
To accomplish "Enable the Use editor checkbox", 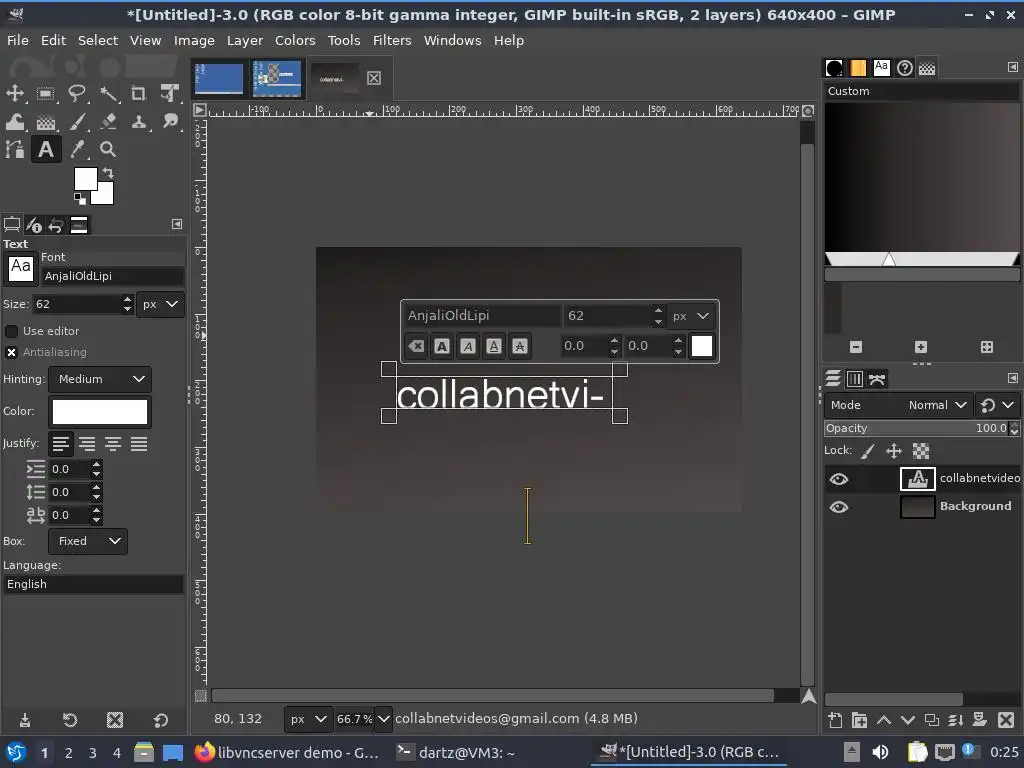I will [11, 331].
